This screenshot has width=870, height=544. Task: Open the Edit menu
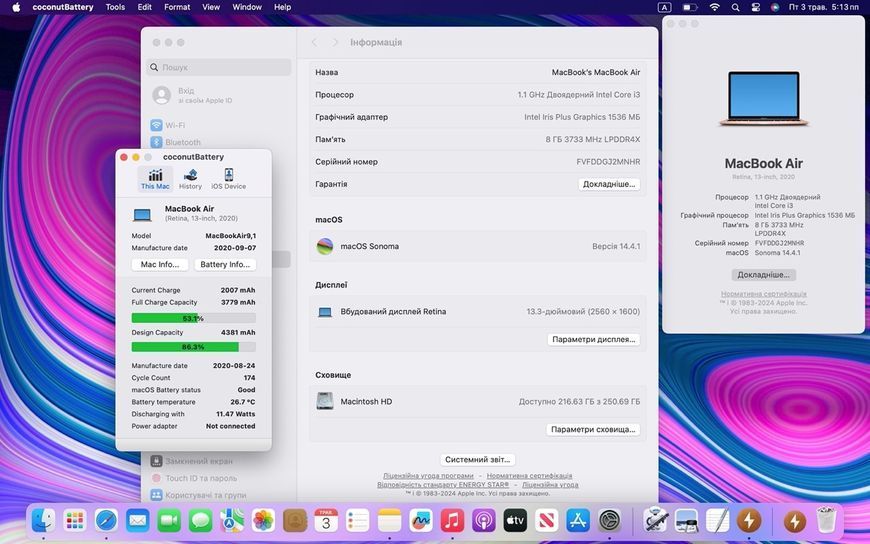coord(145,7)
